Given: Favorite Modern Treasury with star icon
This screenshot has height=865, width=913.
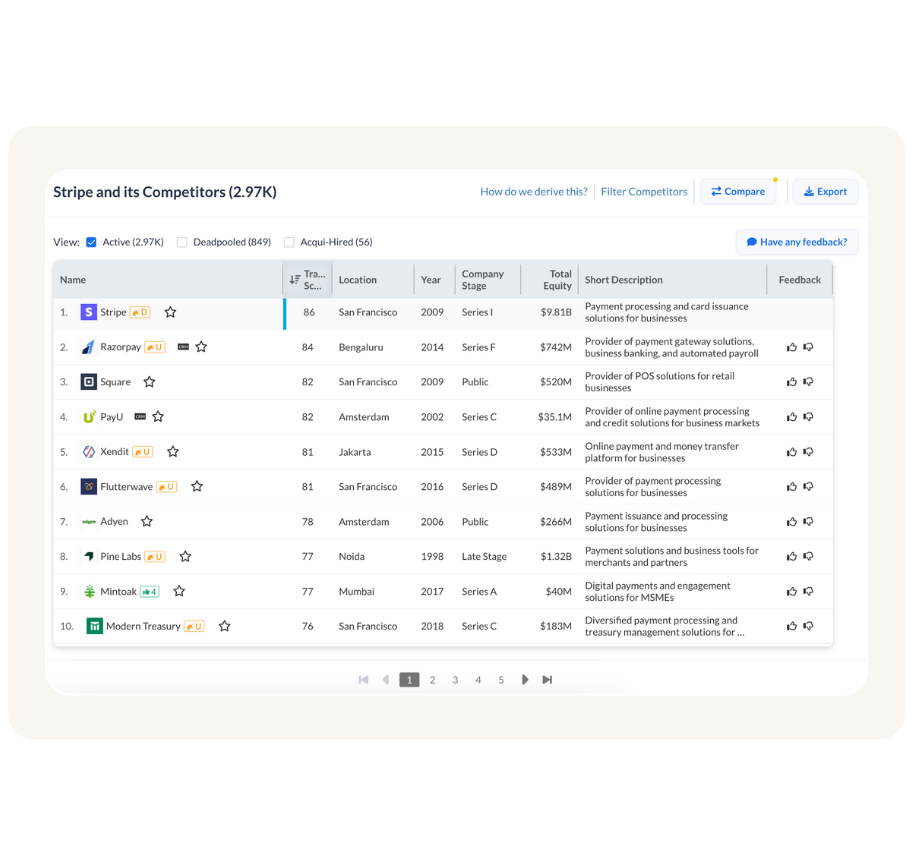Looking at the screenshot, I should (x=224, y=626).
